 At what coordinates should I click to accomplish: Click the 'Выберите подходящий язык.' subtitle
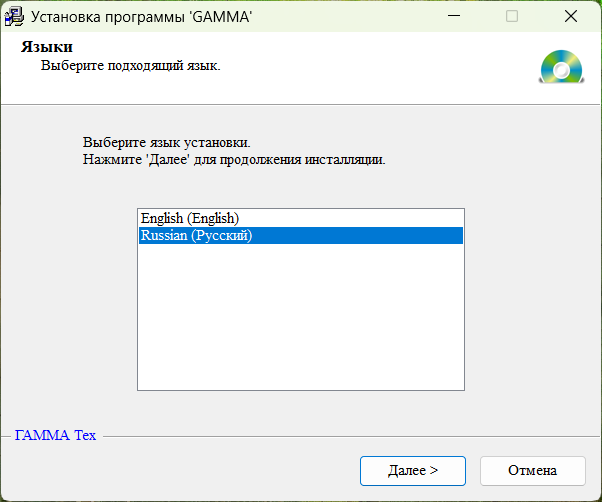[130, 66]
